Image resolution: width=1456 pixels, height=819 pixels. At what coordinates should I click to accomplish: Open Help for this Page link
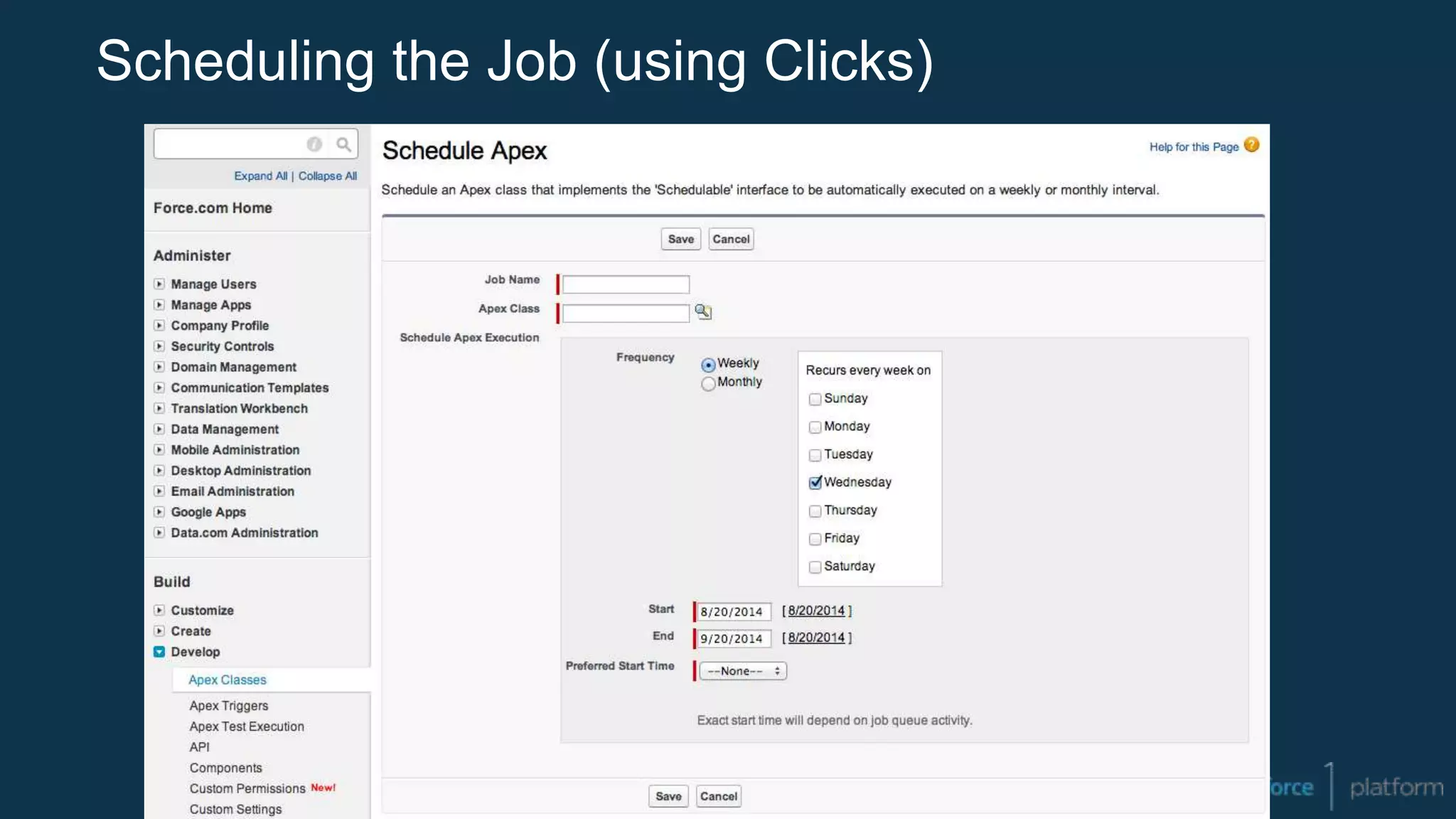click(1194, 146)
